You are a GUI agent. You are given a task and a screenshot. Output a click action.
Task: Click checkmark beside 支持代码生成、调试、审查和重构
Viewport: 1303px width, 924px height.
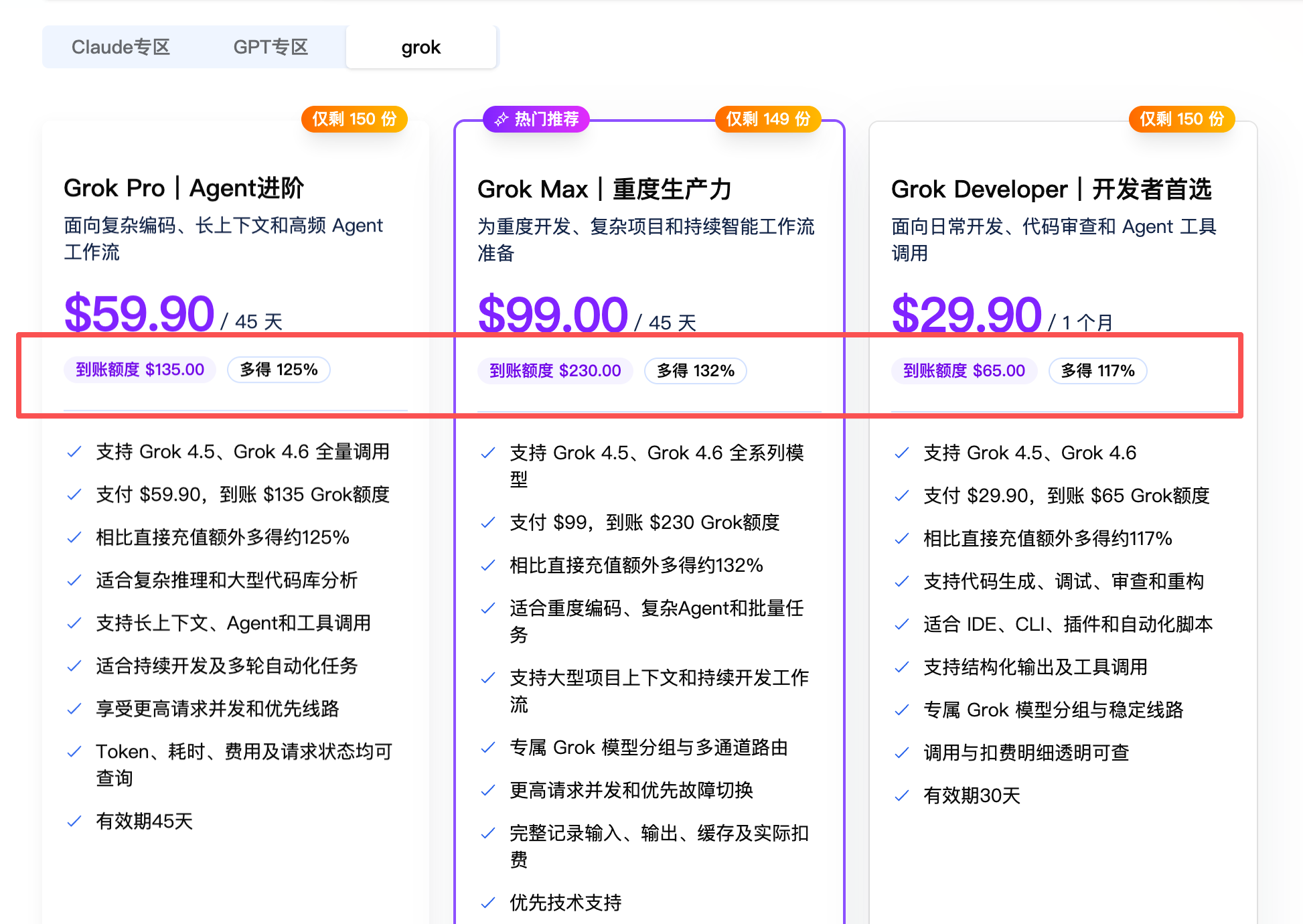(902, 582)
